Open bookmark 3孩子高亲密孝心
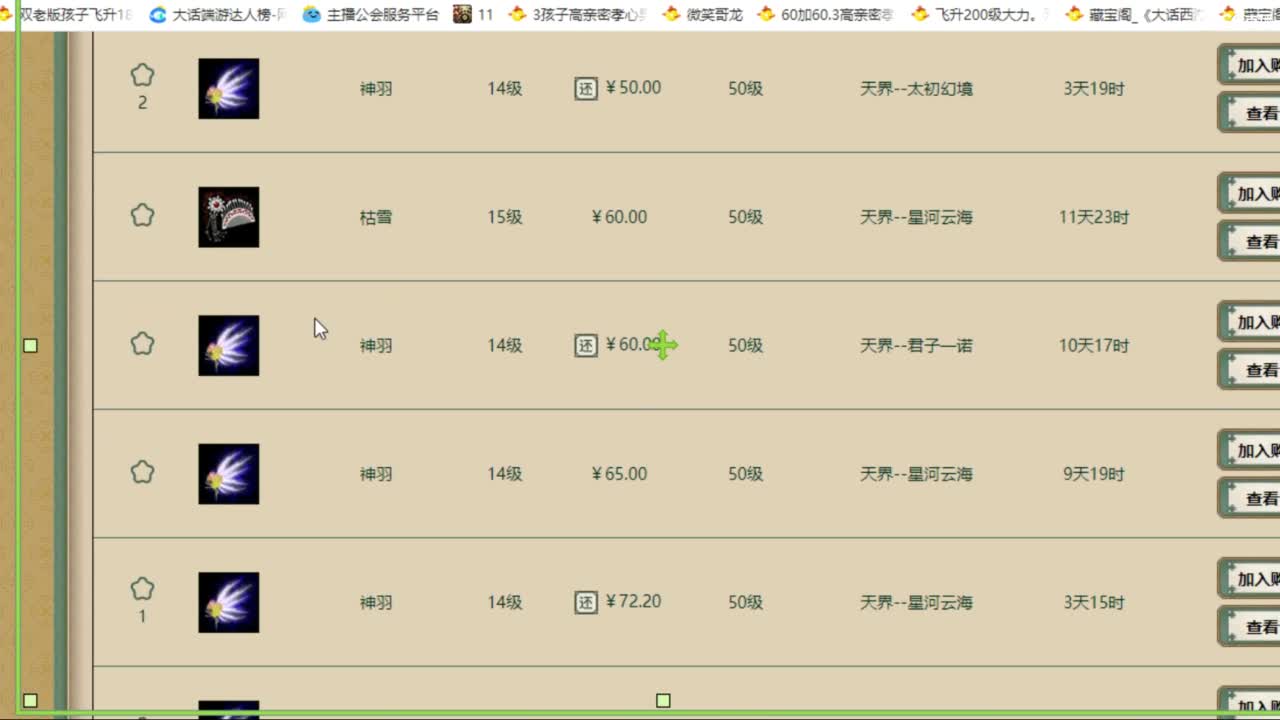The width and height of the screenshot is (1280, 720). tap(578, 15)
